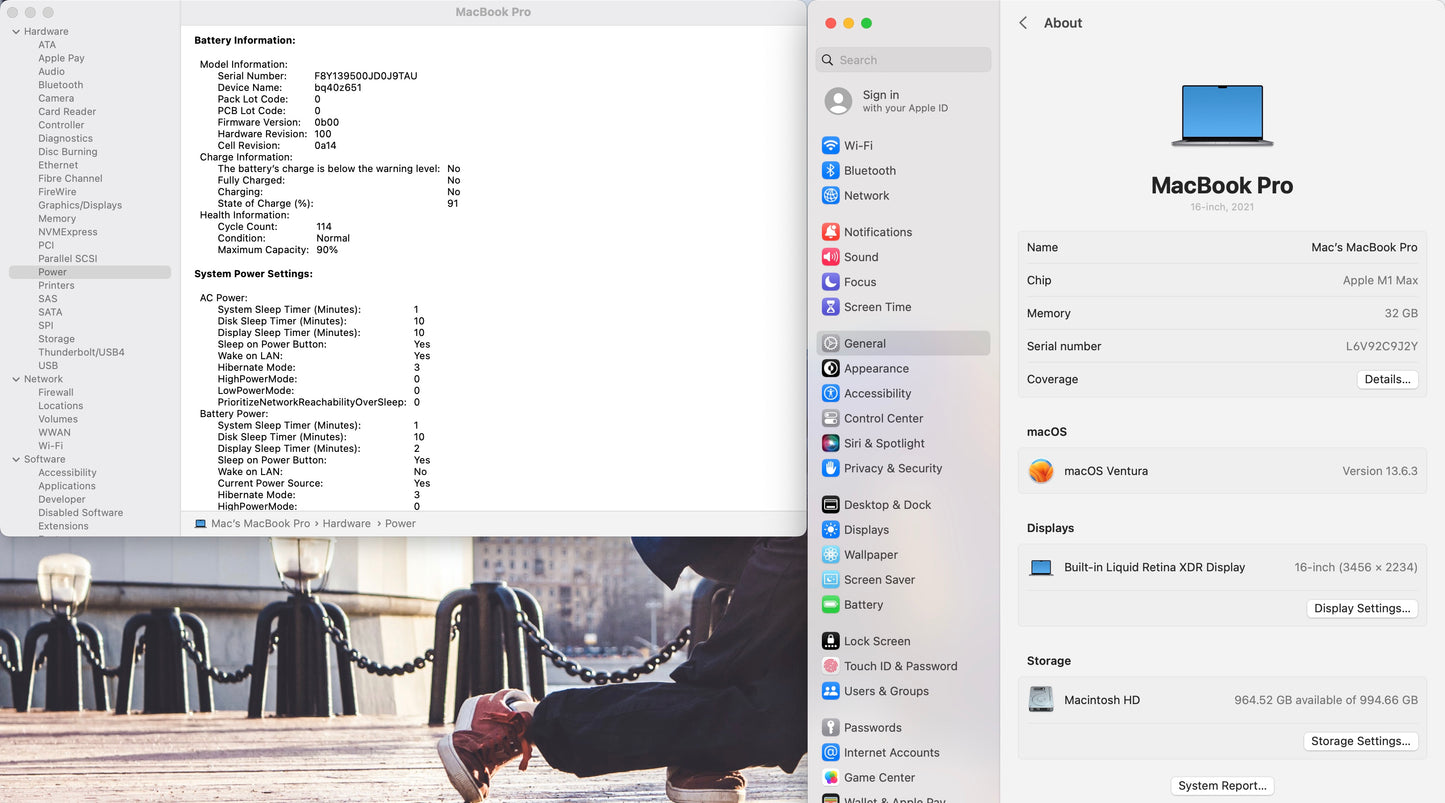The image size is (1445, 803).
Task: Select the Touch ID & Password icon
Action: point(830,666)
